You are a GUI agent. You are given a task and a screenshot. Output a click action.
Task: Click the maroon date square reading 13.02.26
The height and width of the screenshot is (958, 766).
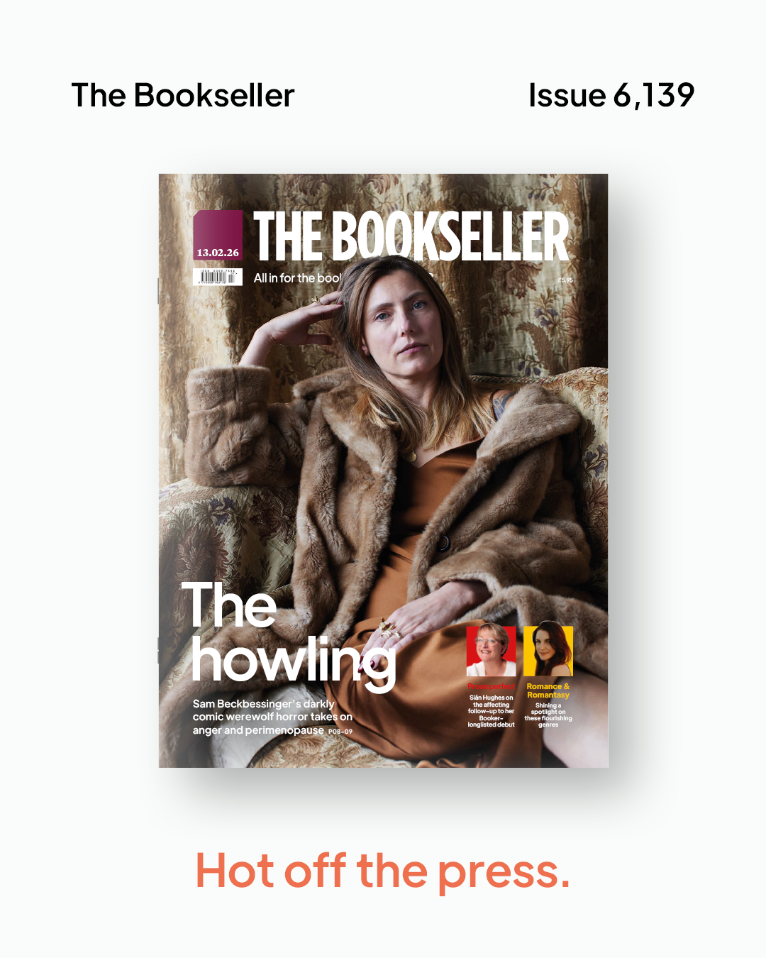tap(218, 235)
